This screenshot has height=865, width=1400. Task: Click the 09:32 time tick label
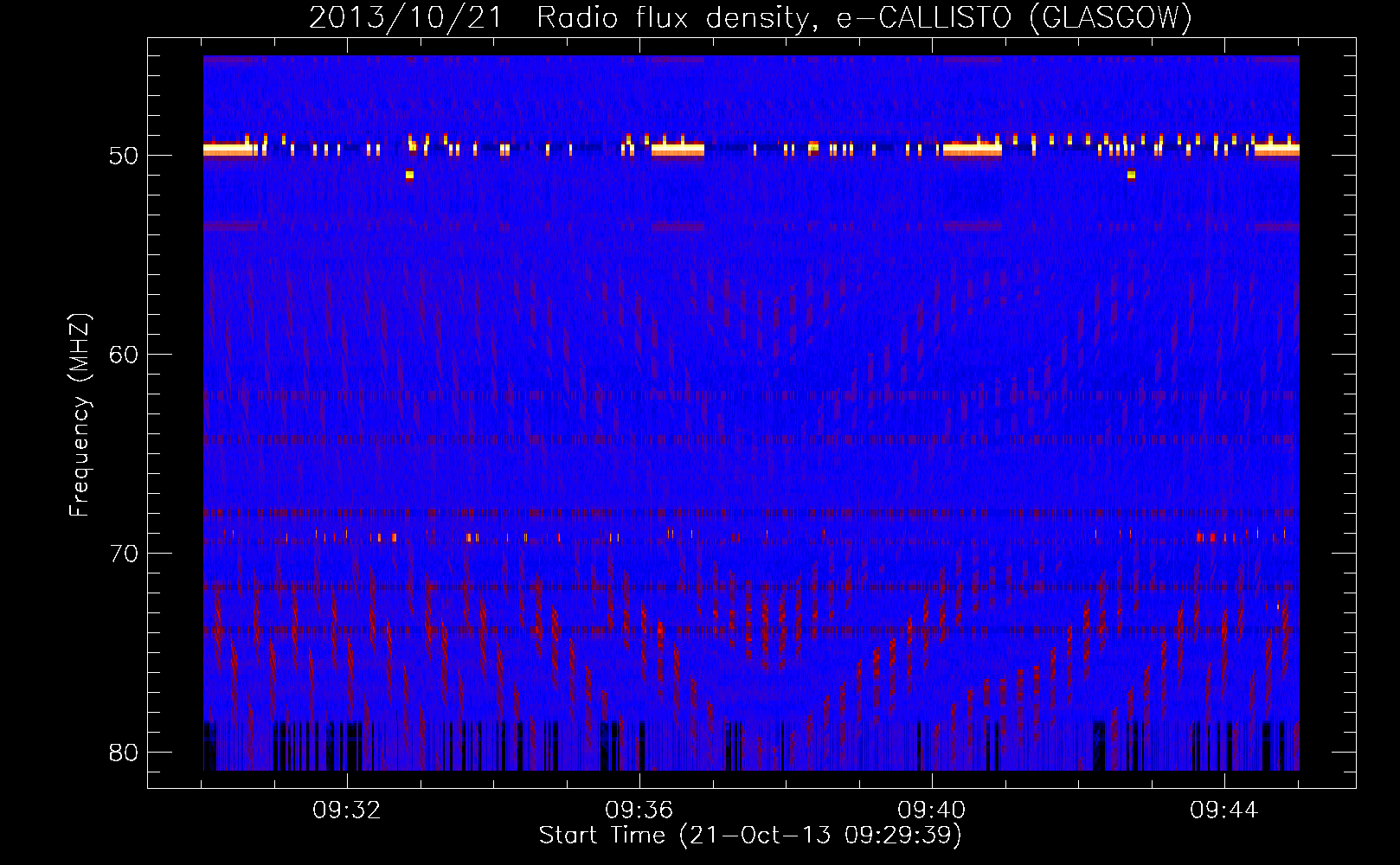click(x=347, y=811)
